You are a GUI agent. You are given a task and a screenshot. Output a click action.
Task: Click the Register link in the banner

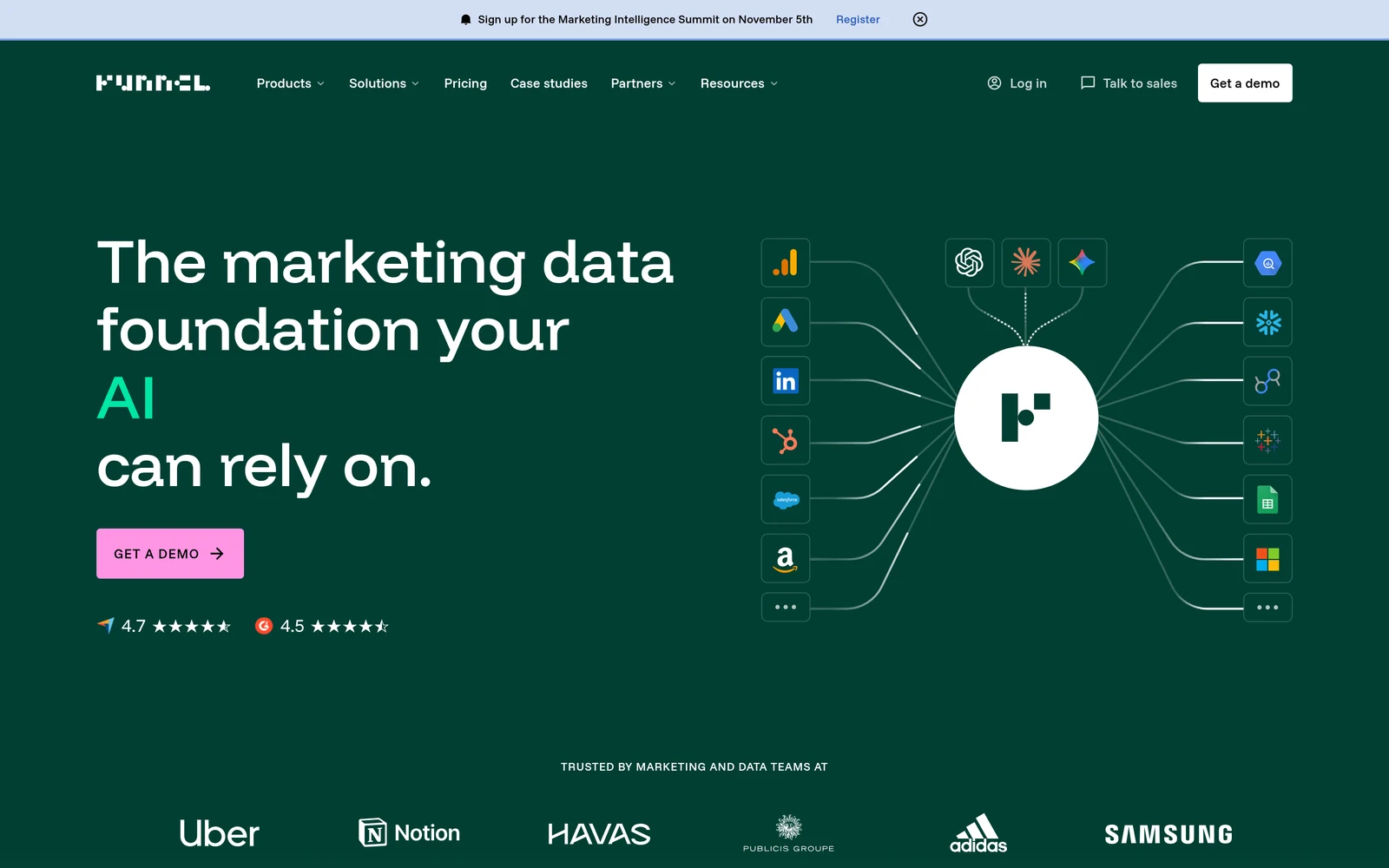tap(858, 19)
